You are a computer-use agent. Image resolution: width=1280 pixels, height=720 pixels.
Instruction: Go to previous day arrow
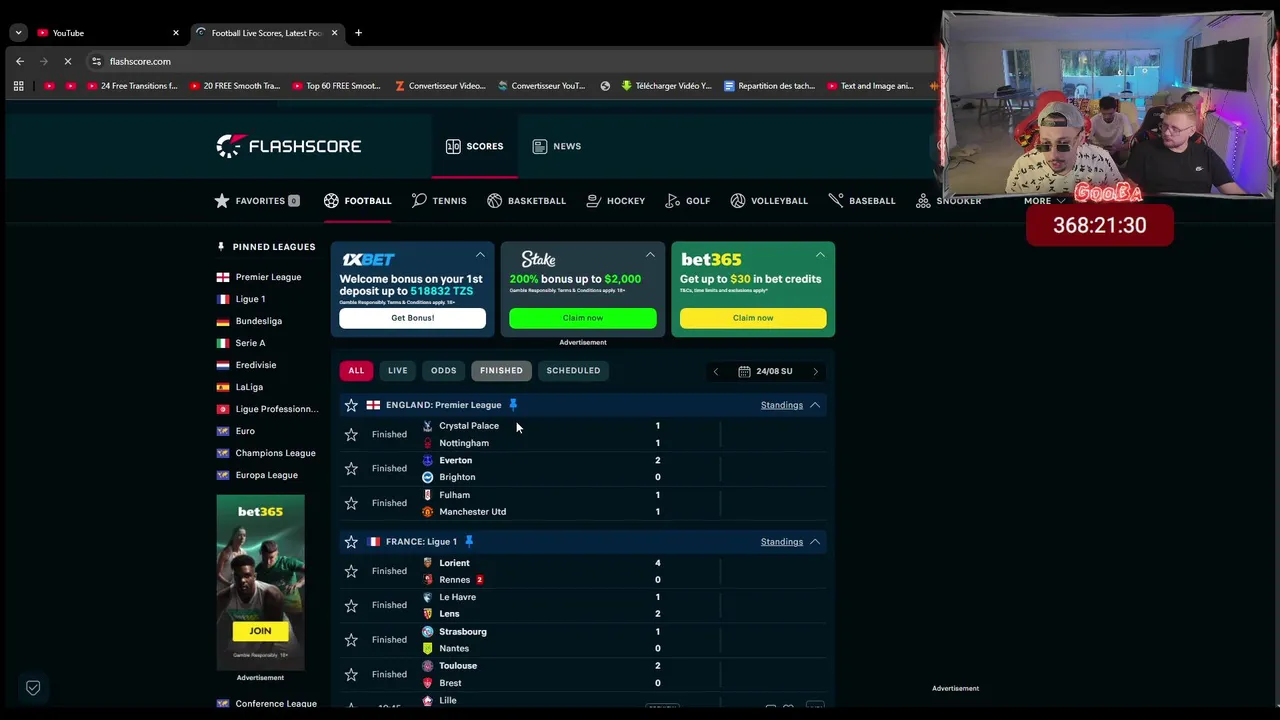coord(715,372)
